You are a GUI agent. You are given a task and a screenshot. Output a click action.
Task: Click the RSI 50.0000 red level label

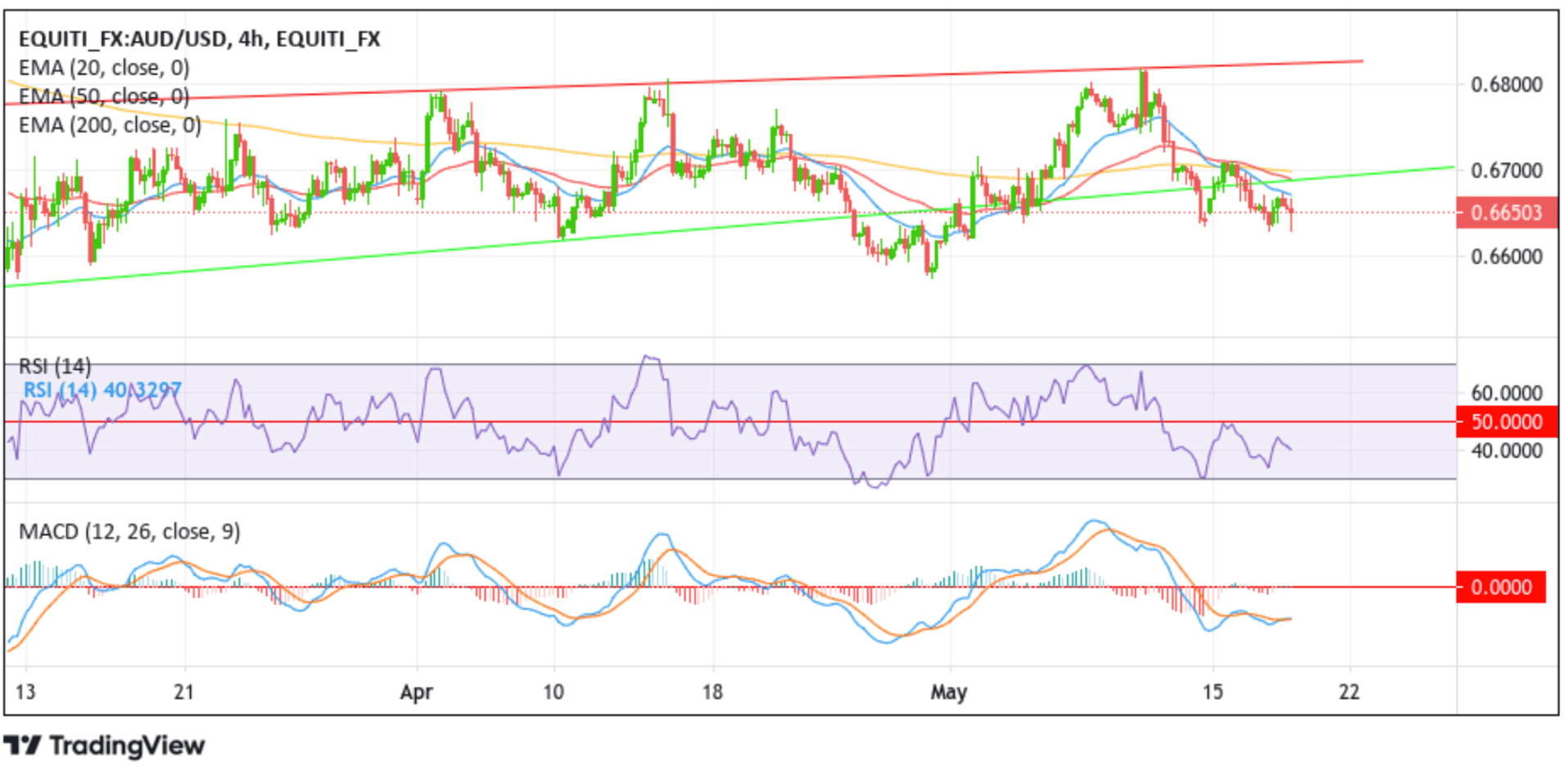click(x=1507, y=422)
